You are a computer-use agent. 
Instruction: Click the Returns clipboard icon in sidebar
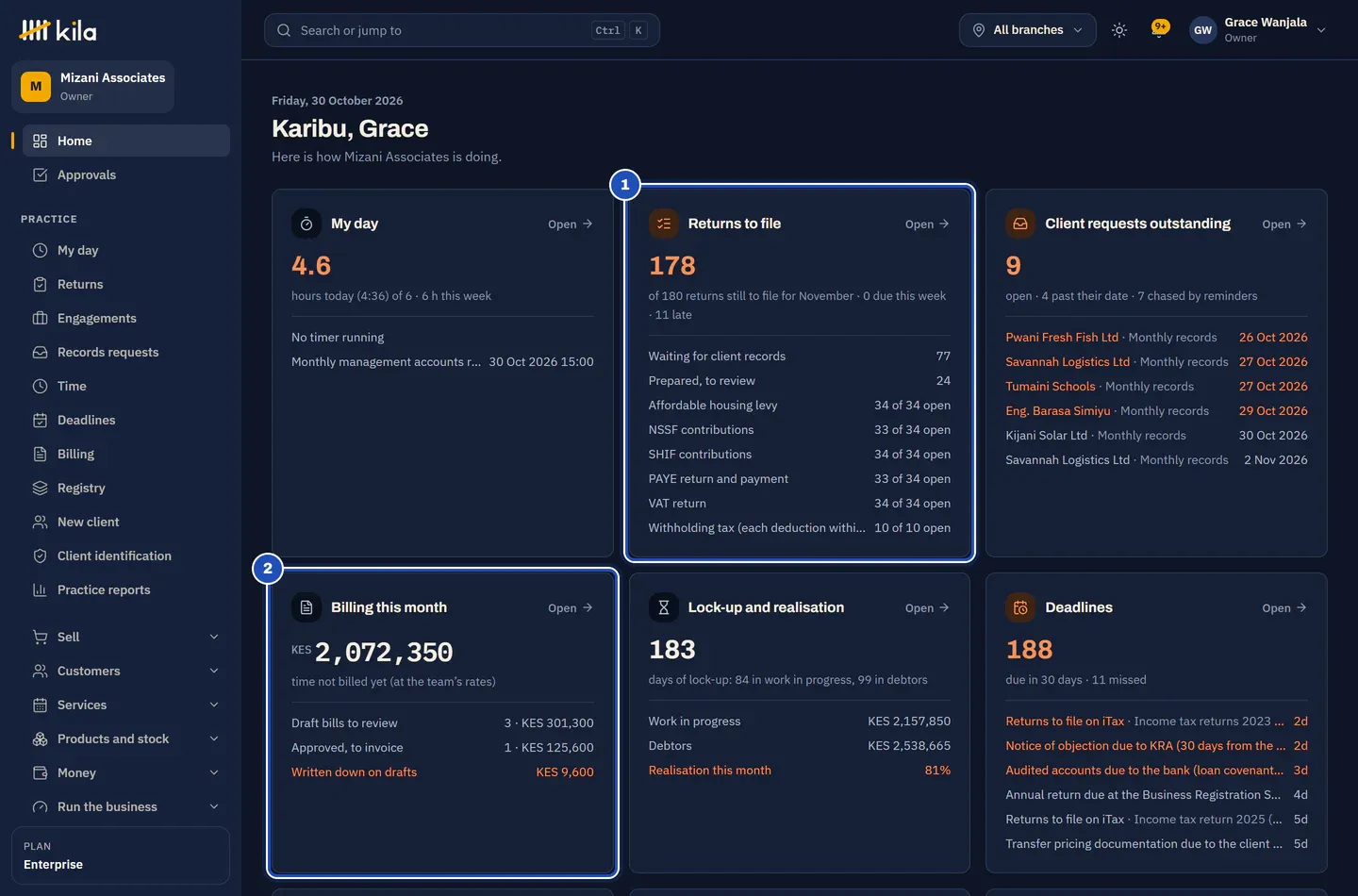point(40,284)
